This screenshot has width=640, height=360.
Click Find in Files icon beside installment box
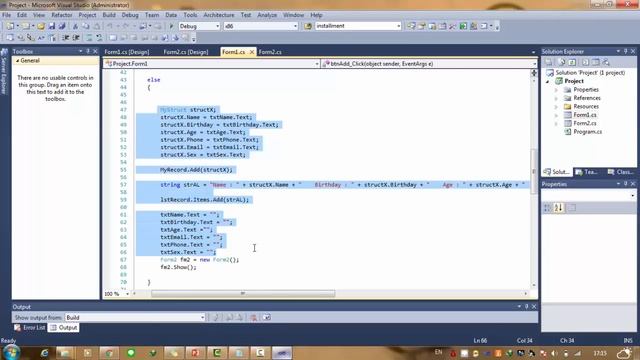[308, 26]
